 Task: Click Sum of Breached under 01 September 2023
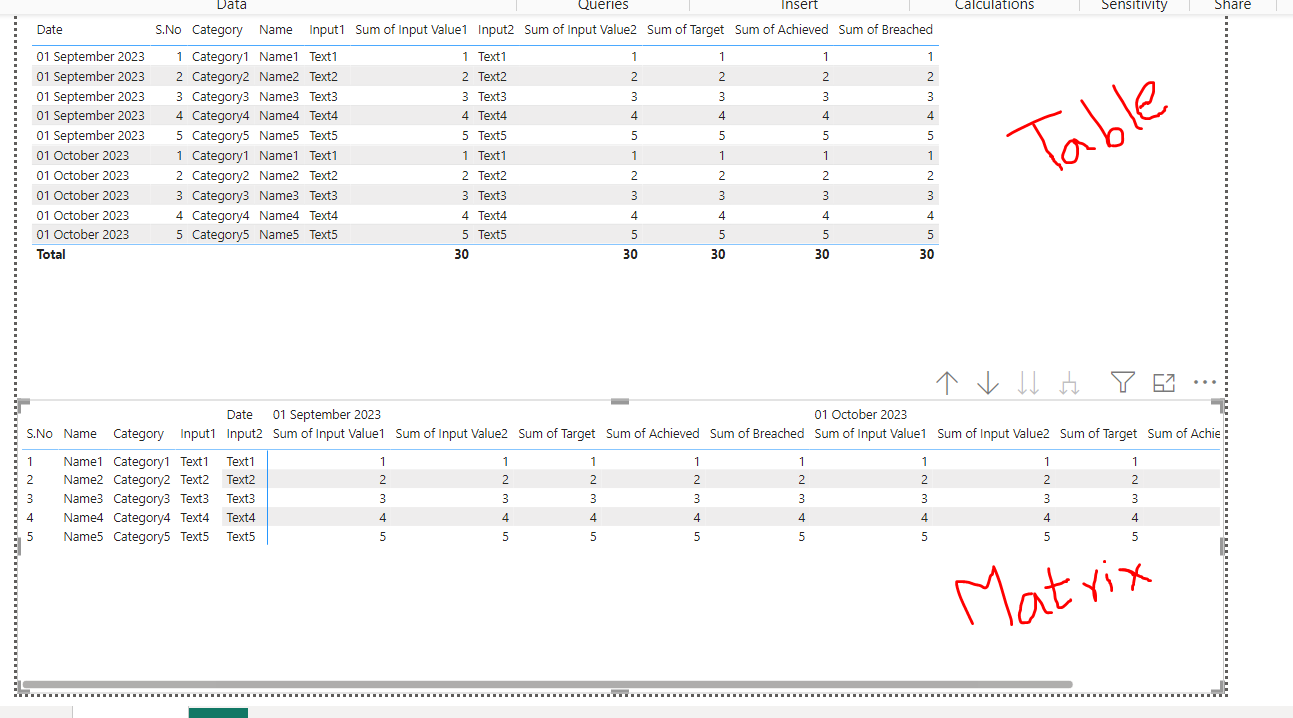pos(757,434)
